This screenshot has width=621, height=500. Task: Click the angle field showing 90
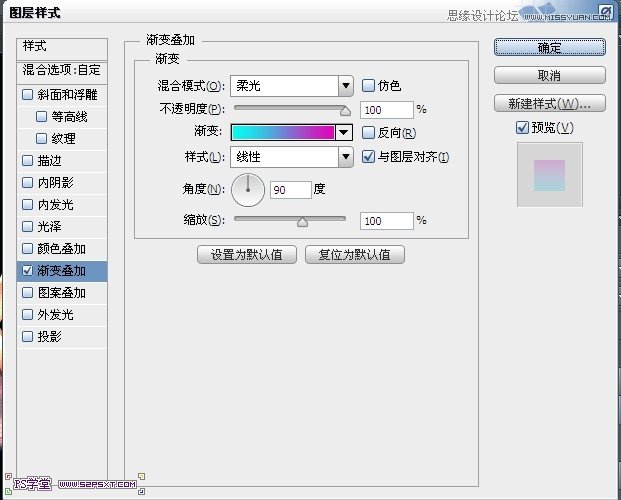291,190
